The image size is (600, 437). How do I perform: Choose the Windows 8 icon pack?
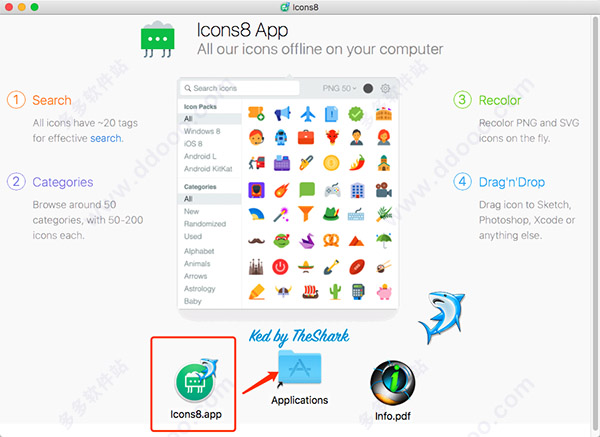coord(202,131)
